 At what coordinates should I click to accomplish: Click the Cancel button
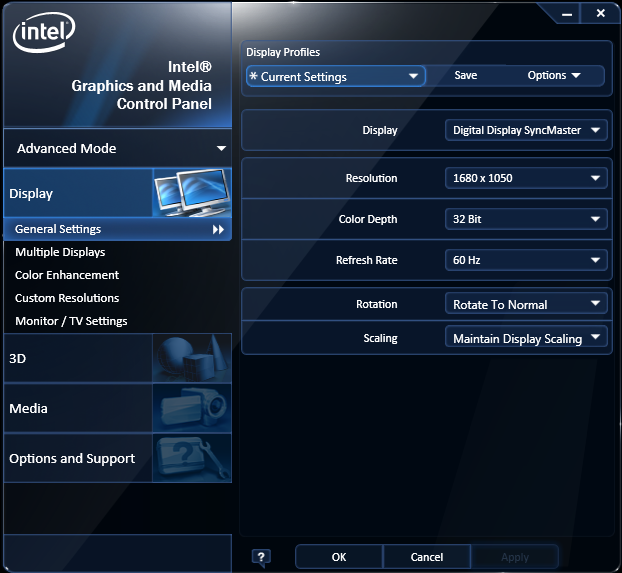click(x=427, y=557)
